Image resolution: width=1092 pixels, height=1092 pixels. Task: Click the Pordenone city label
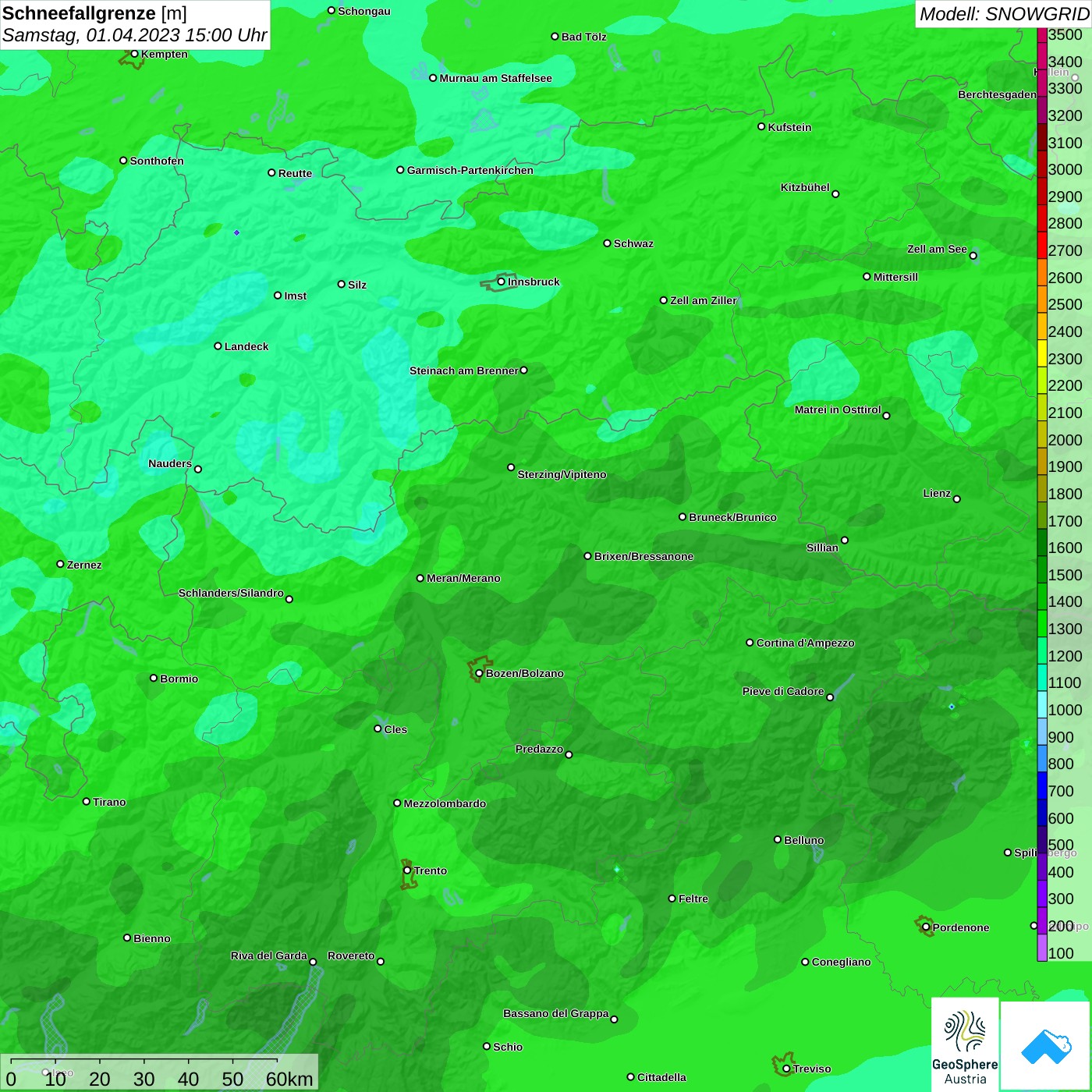pyautogui.click(x=961, y=927)
